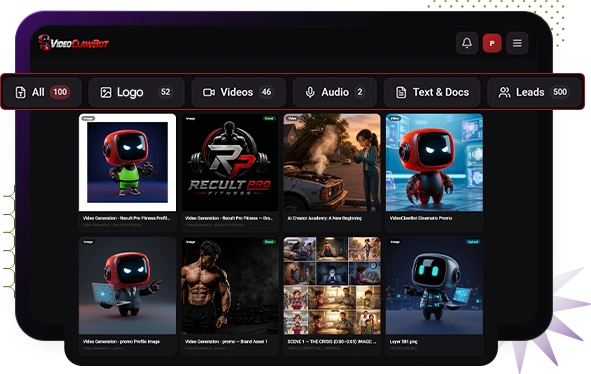Screen dimensions: 591x374
Task: Click 'AI Creator Academy: A New Beginning' title
Action: coord(325,218)
